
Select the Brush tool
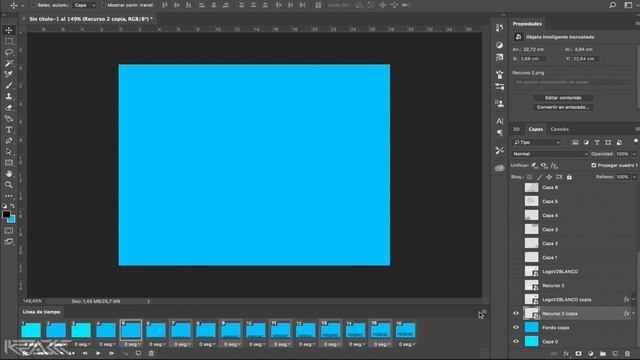point(9,85)
